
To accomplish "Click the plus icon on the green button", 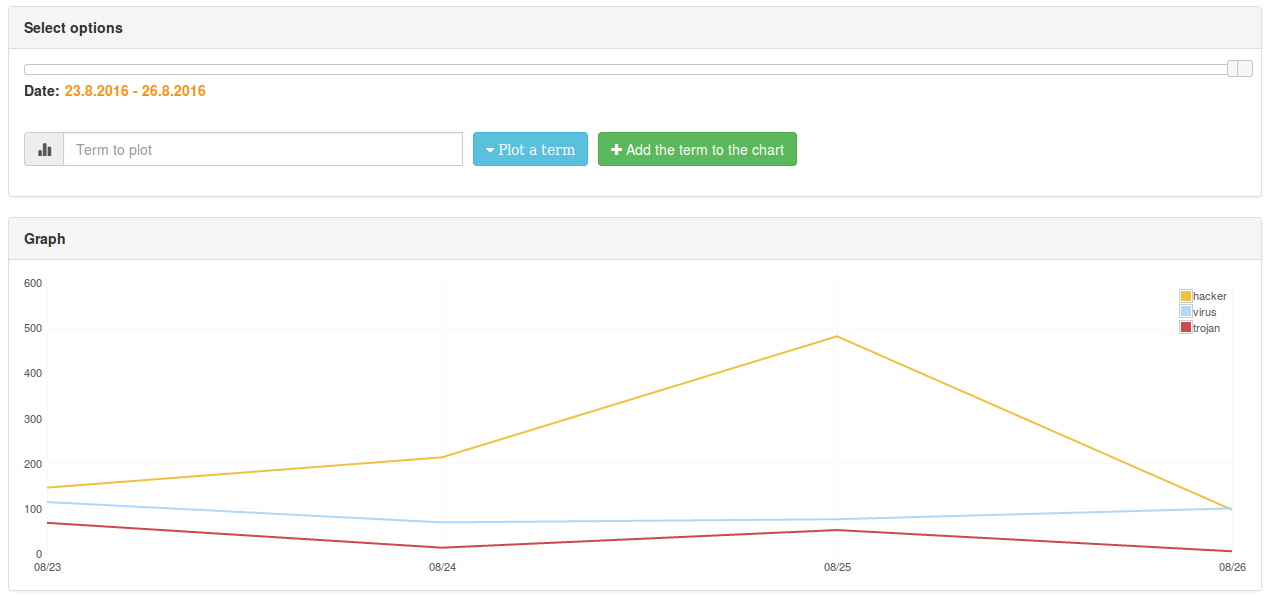I will [616, 150].
